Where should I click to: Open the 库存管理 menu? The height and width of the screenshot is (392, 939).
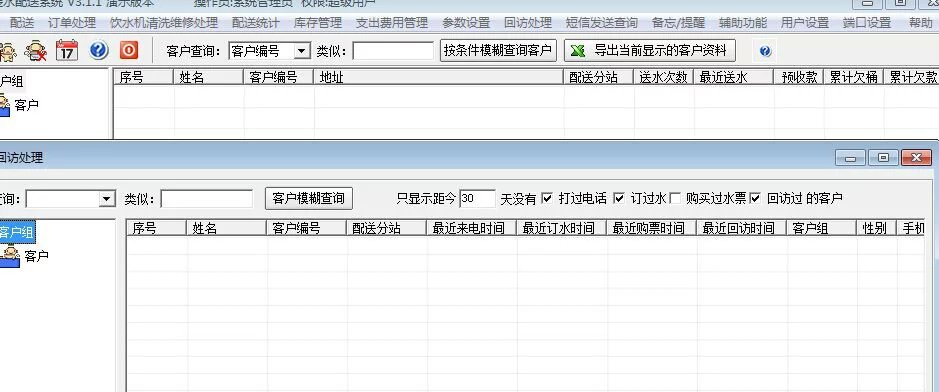(x=317, y=23)
